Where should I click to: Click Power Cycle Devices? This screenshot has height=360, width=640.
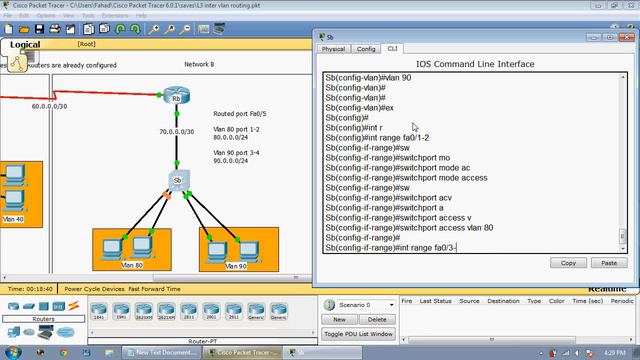click(x=94, y=289)
